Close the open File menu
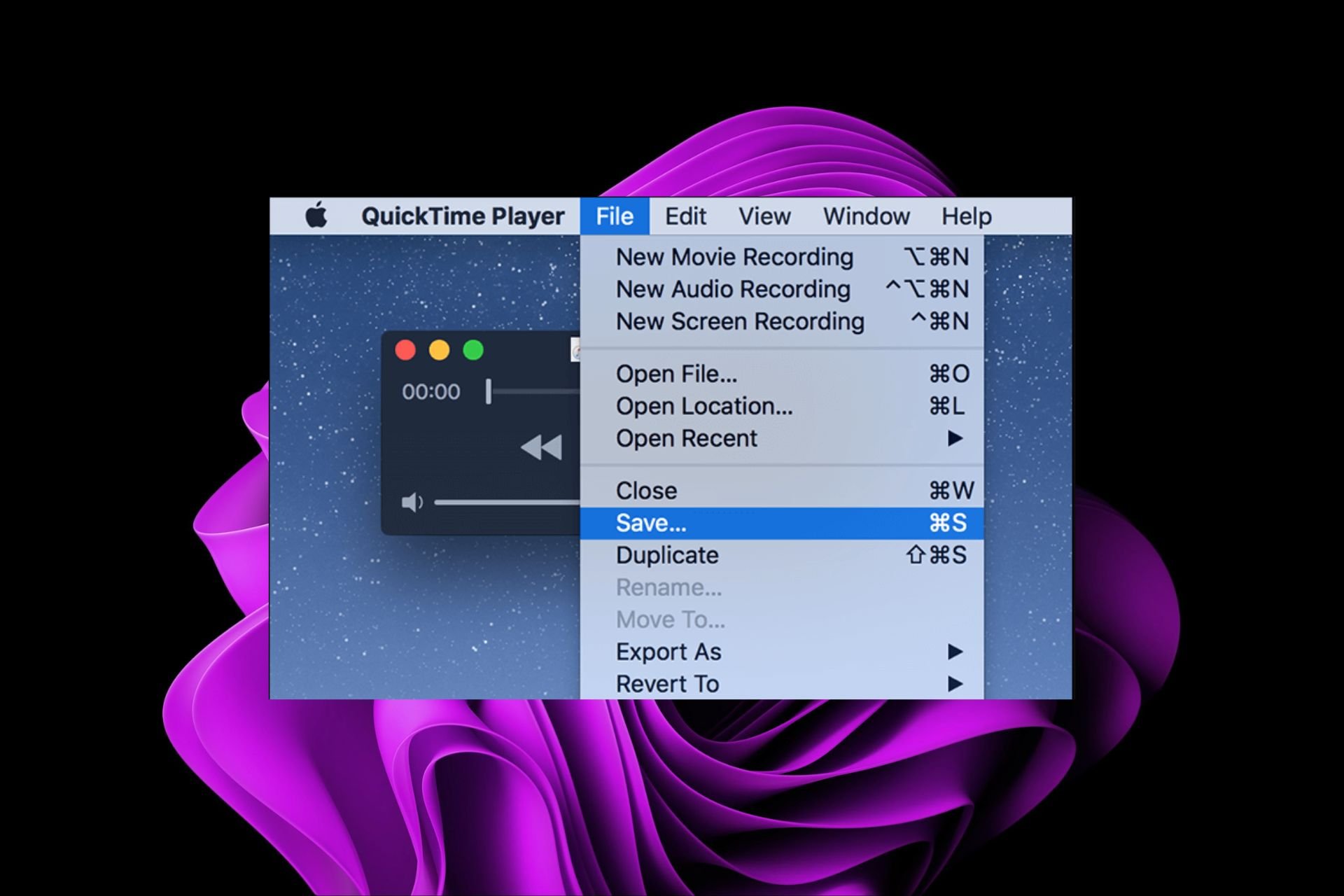1344x896 pixels. (615, 216)
